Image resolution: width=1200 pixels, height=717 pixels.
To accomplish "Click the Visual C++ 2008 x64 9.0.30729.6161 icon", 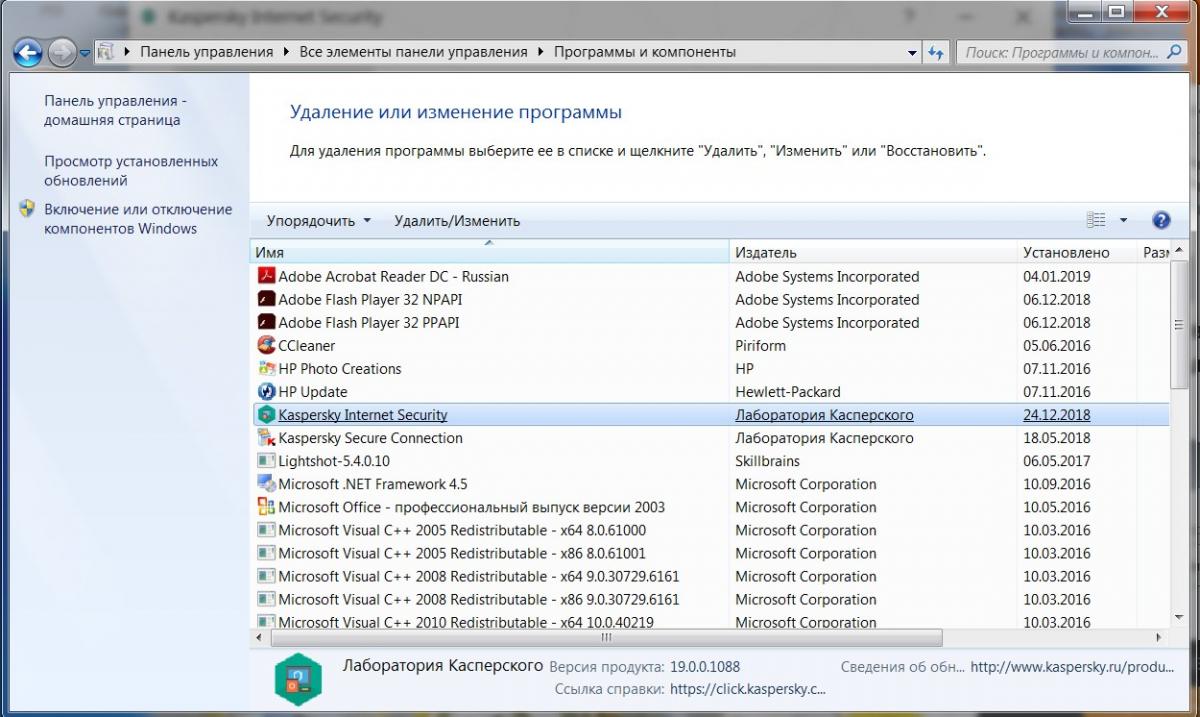I will (266, 576).
